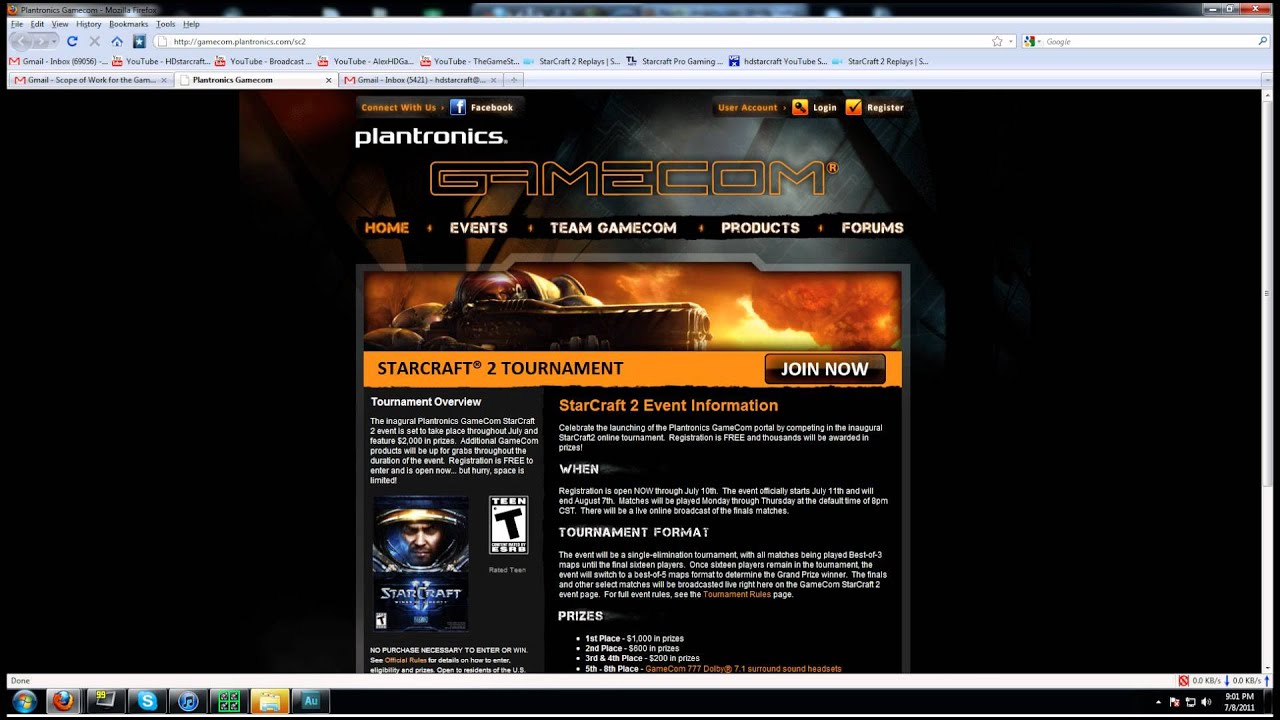Click the ESRB Teen rating image
Image resolution: width=1280 pixels, height=720 pixels.
(x=508, y=525)
